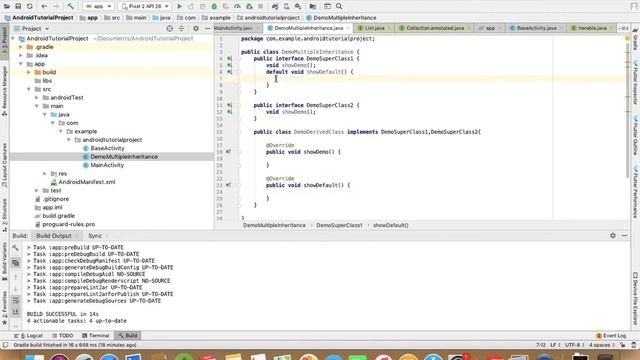Viewport: 640px width, 360px height.
Task: Navigate back with the left arrow icon
Action: (x=44, y=7)
